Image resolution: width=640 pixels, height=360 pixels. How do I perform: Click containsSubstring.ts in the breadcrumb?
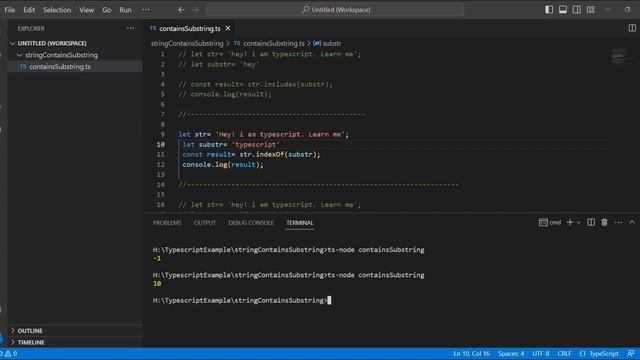[x=273, y=43]
